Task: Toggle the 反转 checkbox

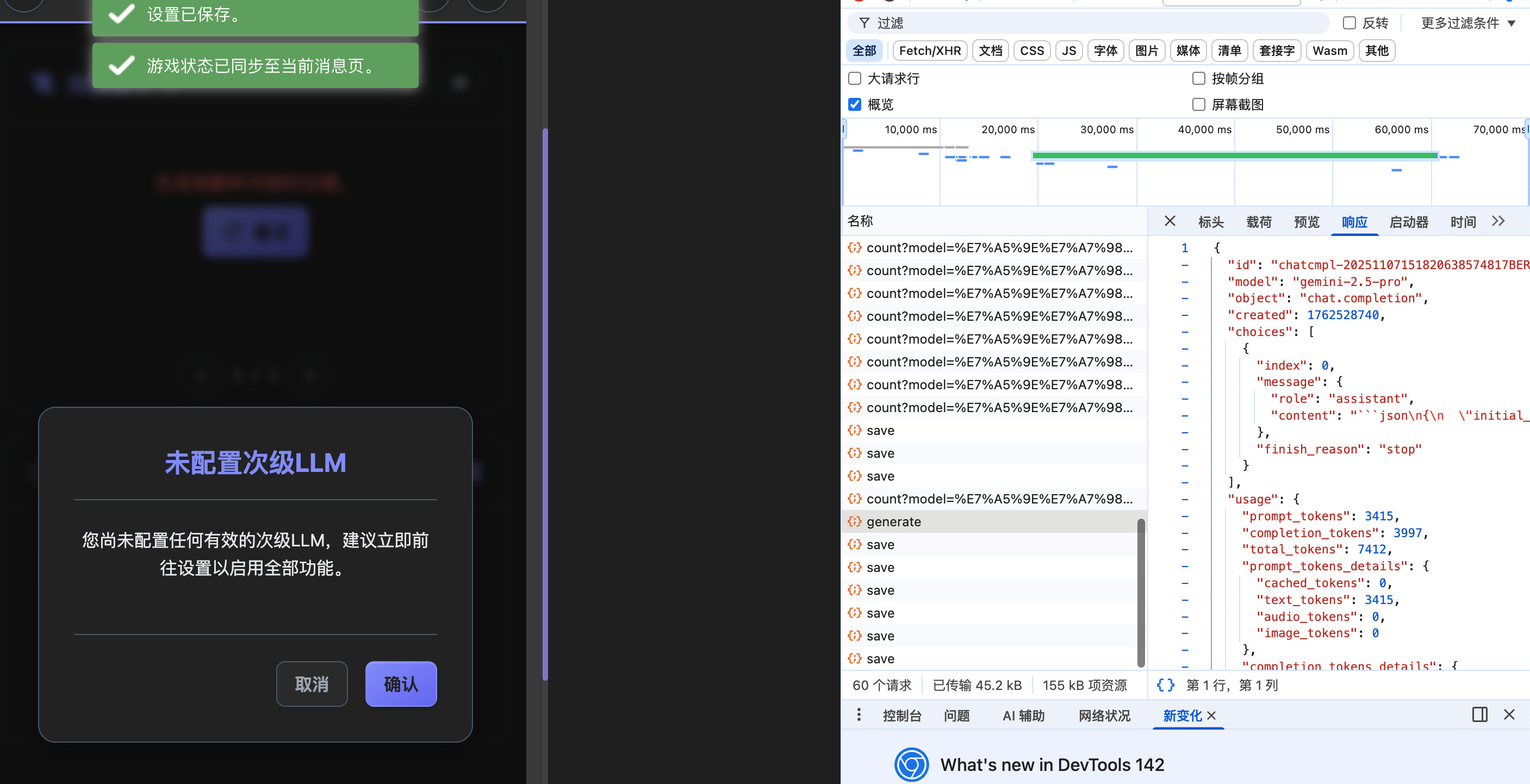Action: click(x=1349, y=23)
